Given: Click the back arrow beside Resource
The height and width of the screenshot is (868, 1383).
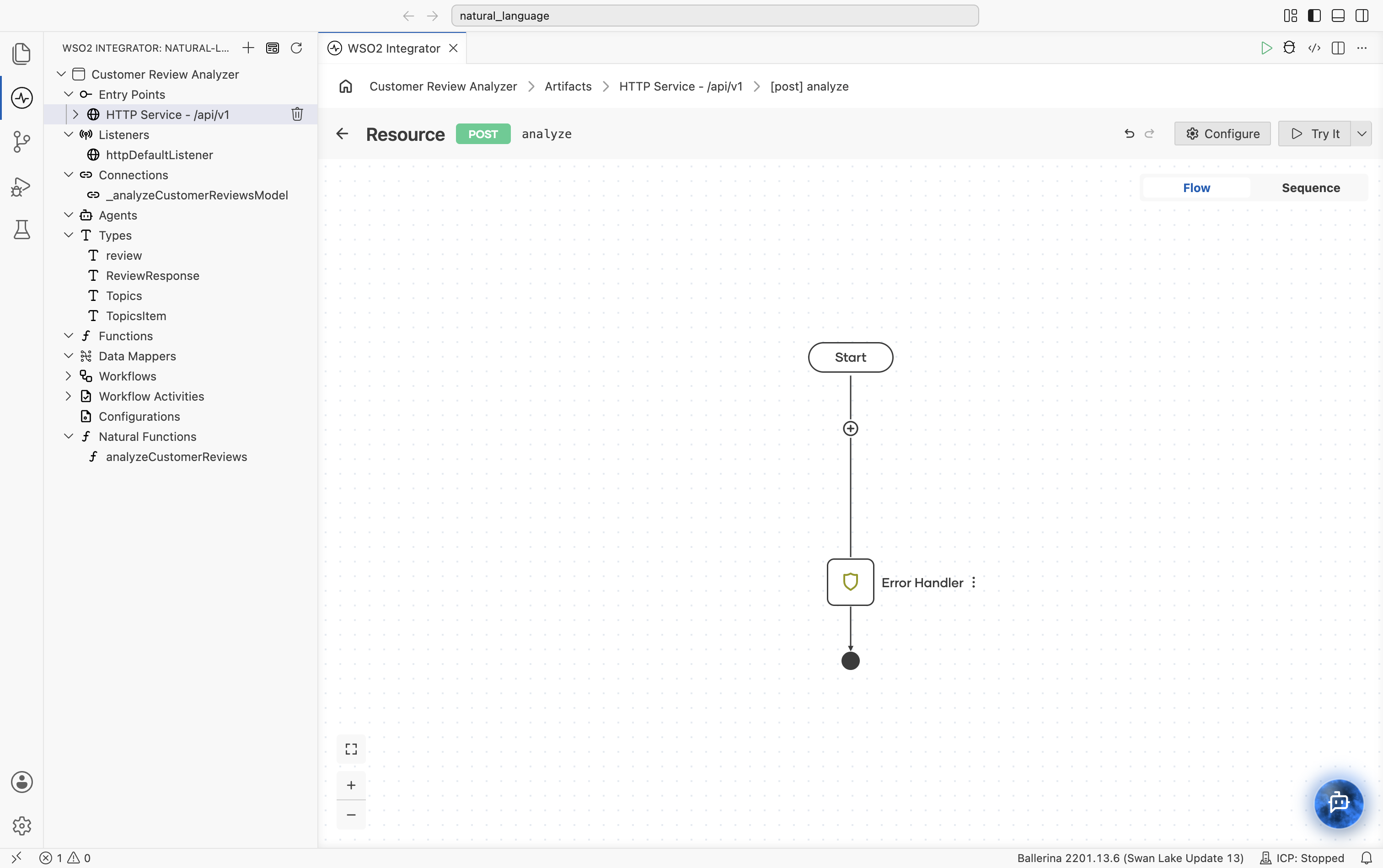Looking at the screenshot, I should pyautogui.click(x=342, y=134).
